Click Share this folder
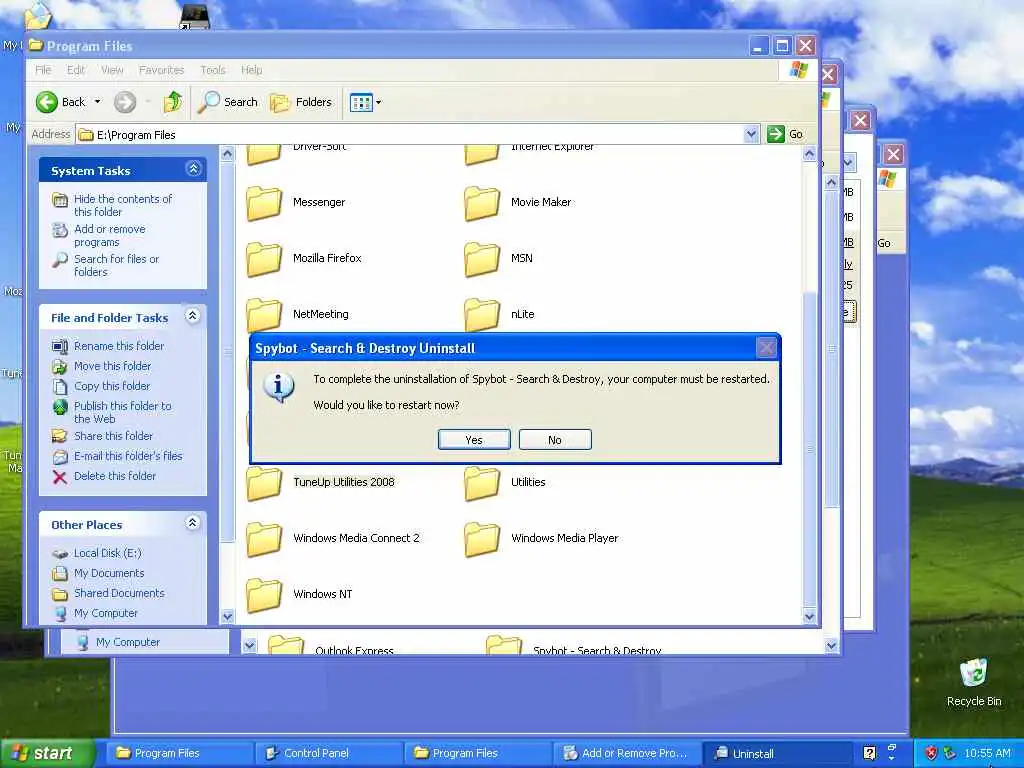Screen dimensions: 1024x768 pos(113,436)
